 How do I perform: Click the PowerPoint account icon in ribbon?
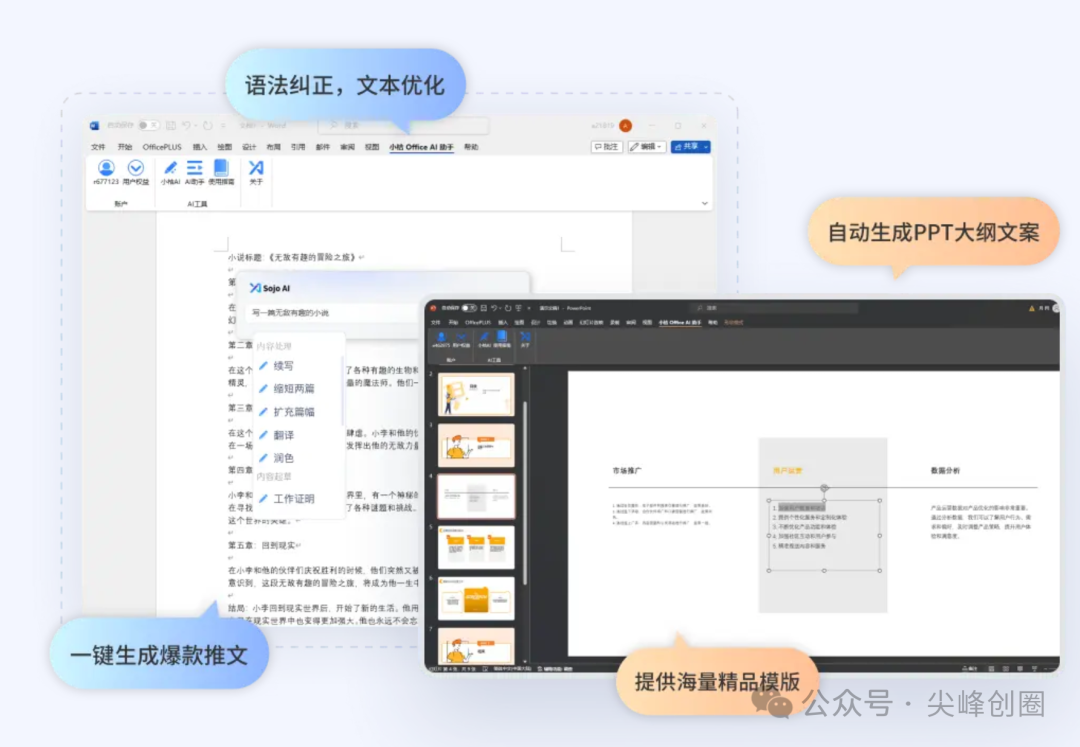442,337
